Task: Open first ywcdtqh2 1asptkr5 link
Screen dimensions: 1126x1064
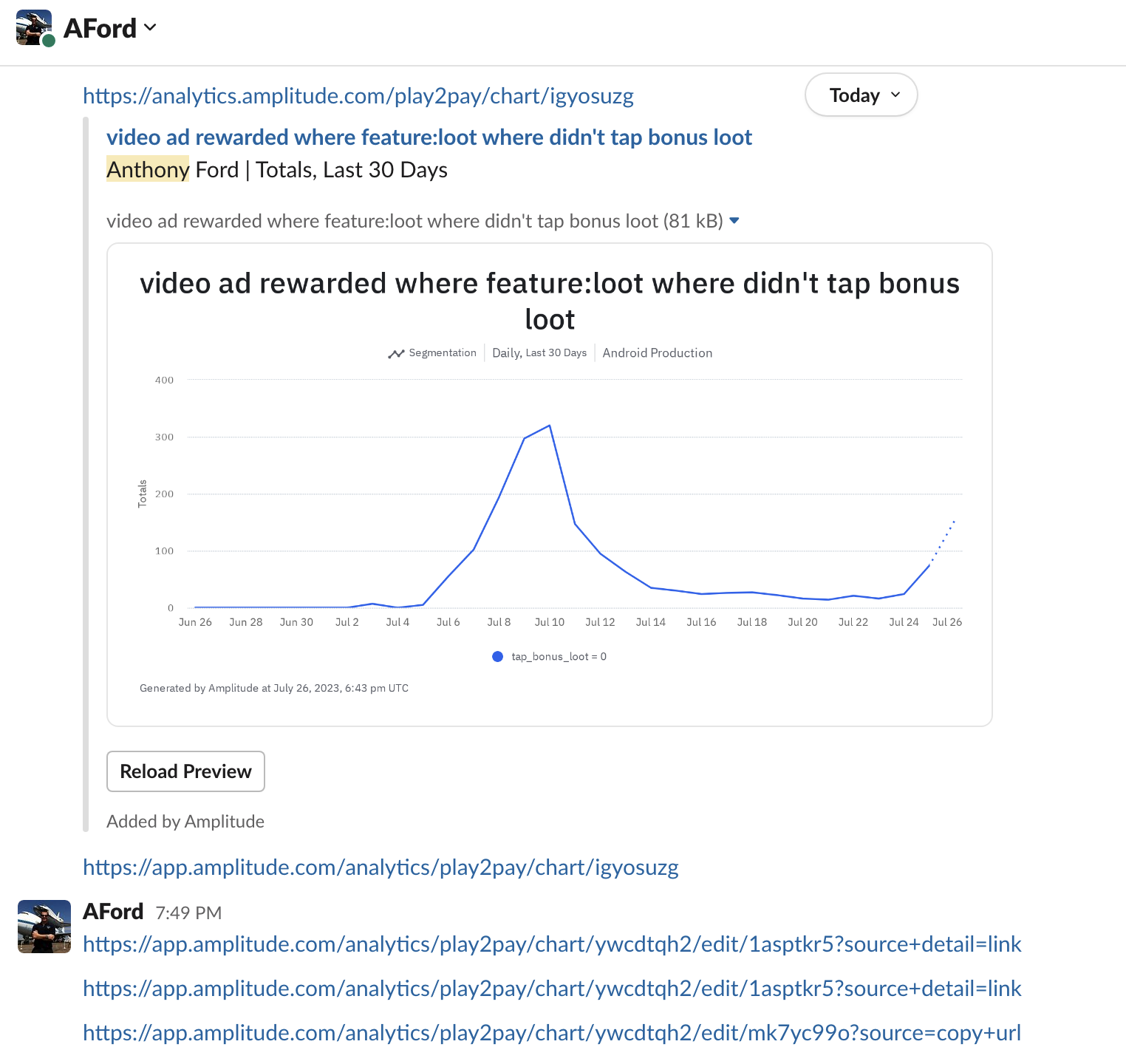Action: 552,944
